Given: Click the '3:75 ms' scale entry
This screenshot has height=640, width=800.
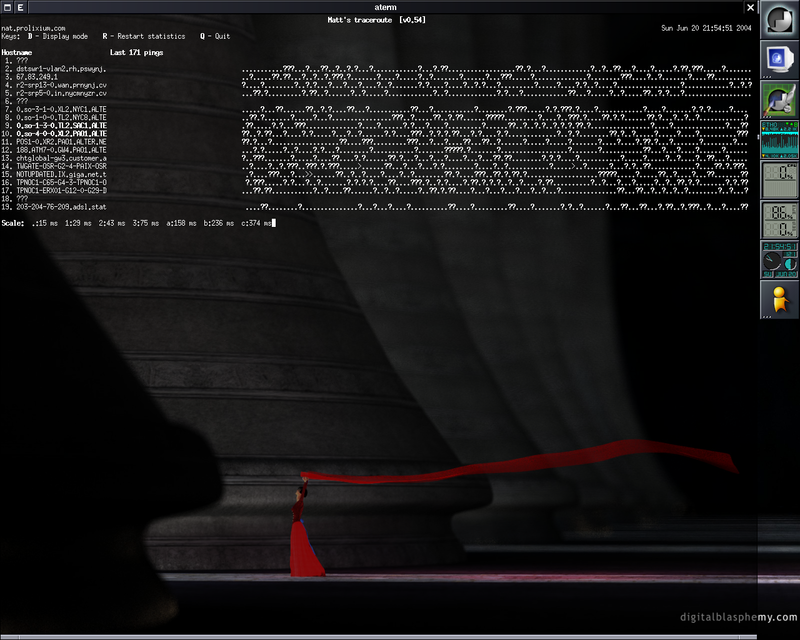Looking at the screenshot, I should 146,223.
